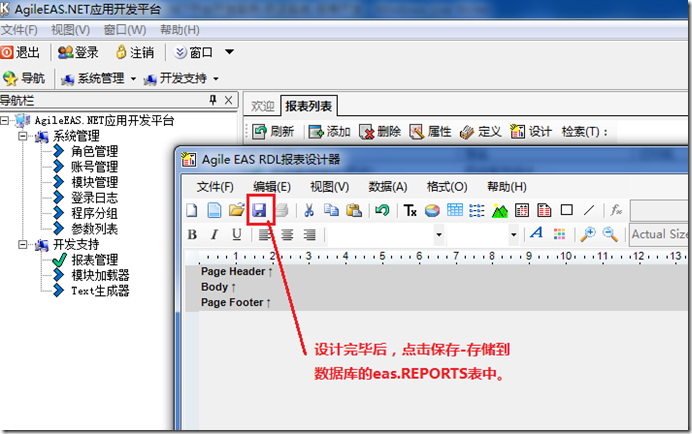Copy selection using the Copy icon
Image resolution: width=692 pixels, height=434 pixels.
click(x=331, y=210)
